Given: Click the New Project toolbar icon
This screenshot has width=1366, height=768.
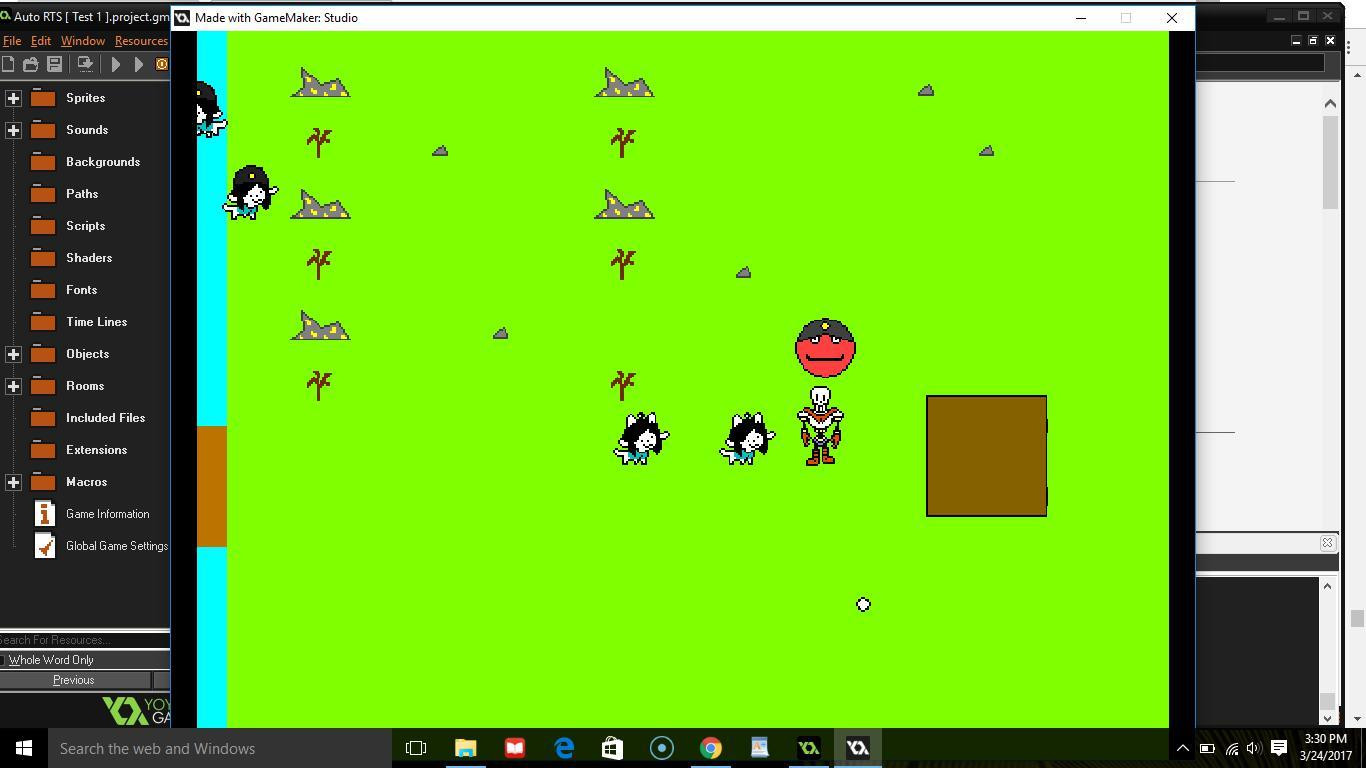Looking at the screenshot, I should click(x=7, y=64).
